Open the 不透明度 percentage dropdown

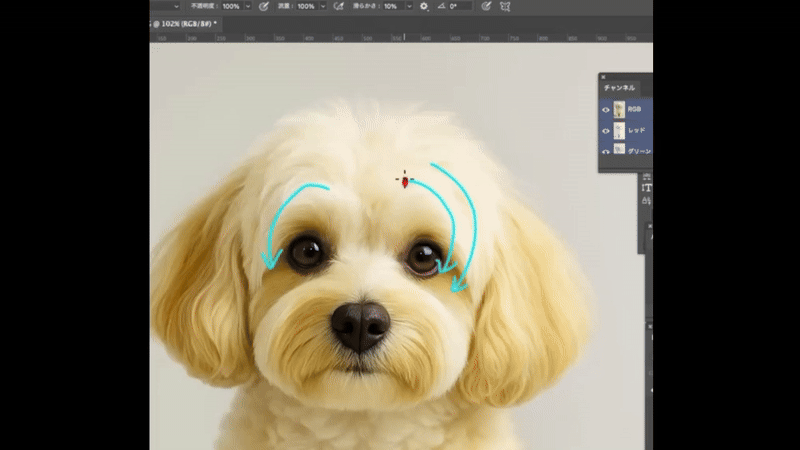coord(247,6)
